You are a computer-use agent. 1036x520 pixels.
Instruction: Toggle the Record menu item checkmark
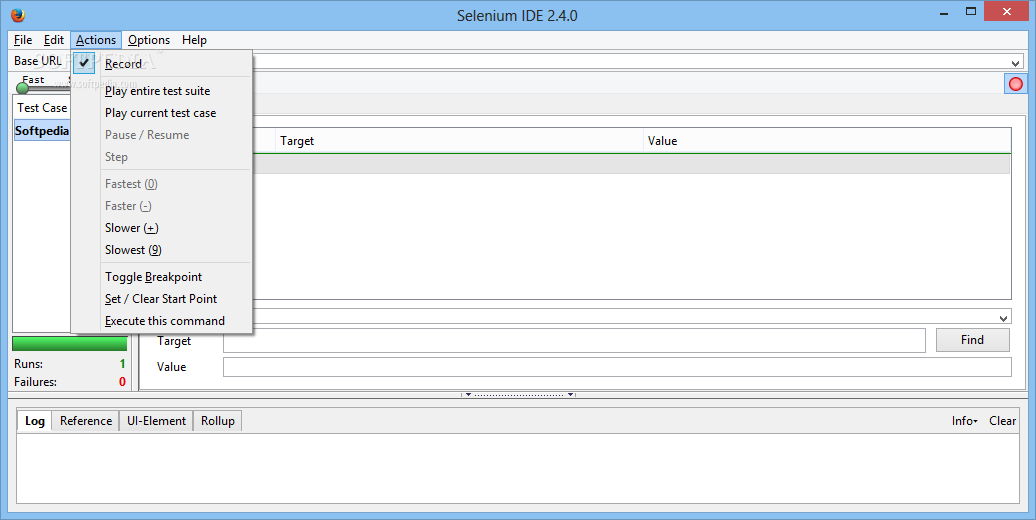pos(84,63)
